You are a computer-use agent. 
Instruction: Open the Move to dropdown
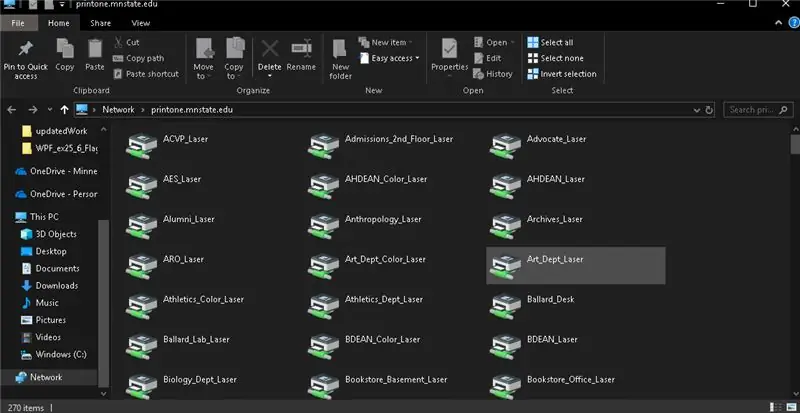(204, 59)
